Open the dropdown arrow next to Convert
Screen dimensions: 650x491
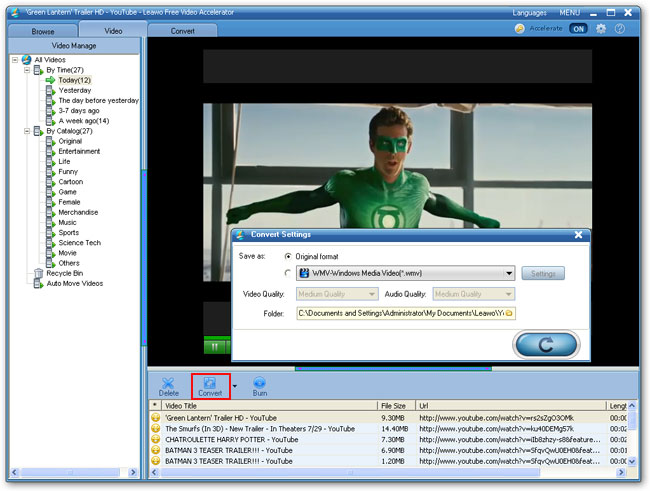click(235, 386)
